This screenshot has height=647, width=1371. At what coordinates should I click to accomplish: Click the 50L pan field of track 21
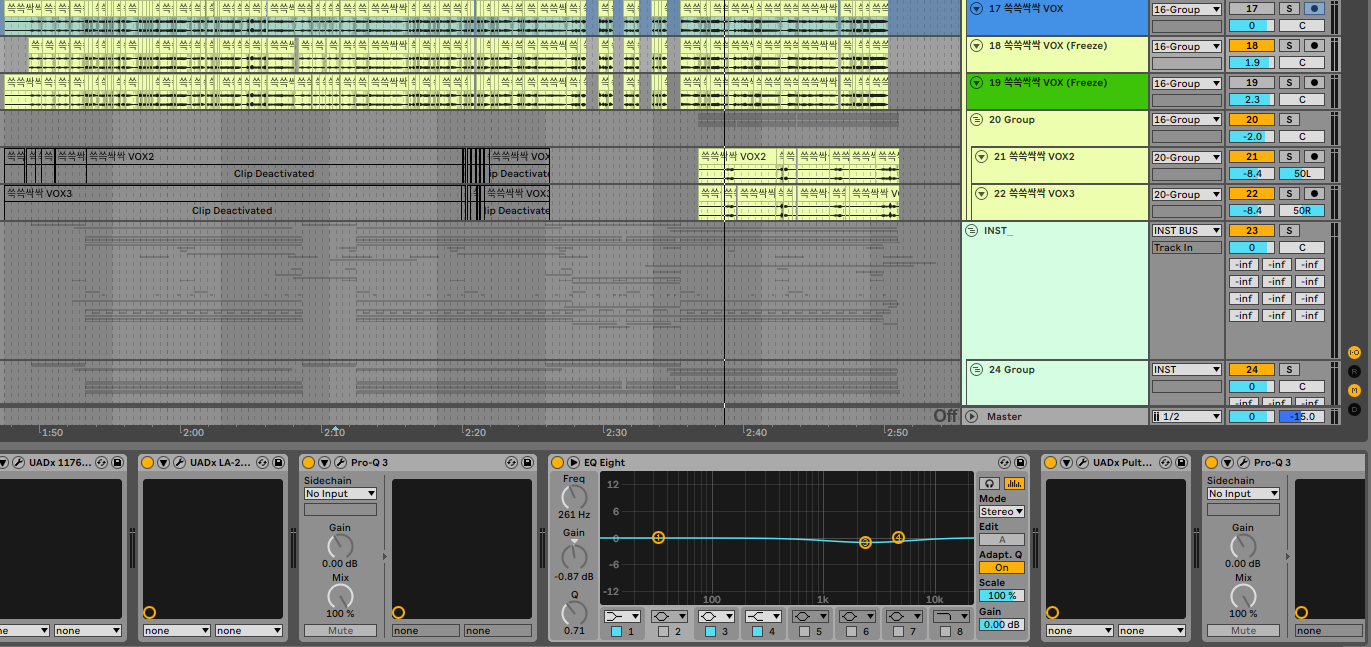tap(1301, 174)
